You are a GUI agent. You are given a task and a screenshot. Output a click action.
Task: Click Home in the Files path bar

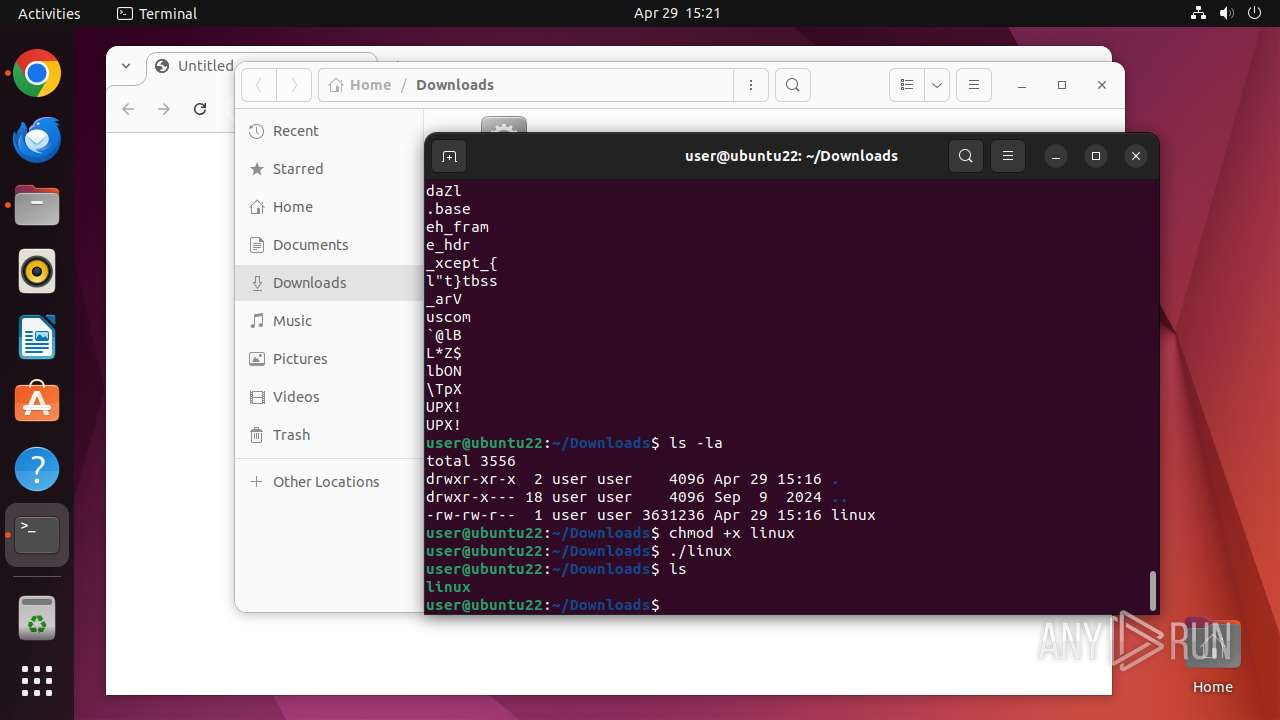point(360,85)
